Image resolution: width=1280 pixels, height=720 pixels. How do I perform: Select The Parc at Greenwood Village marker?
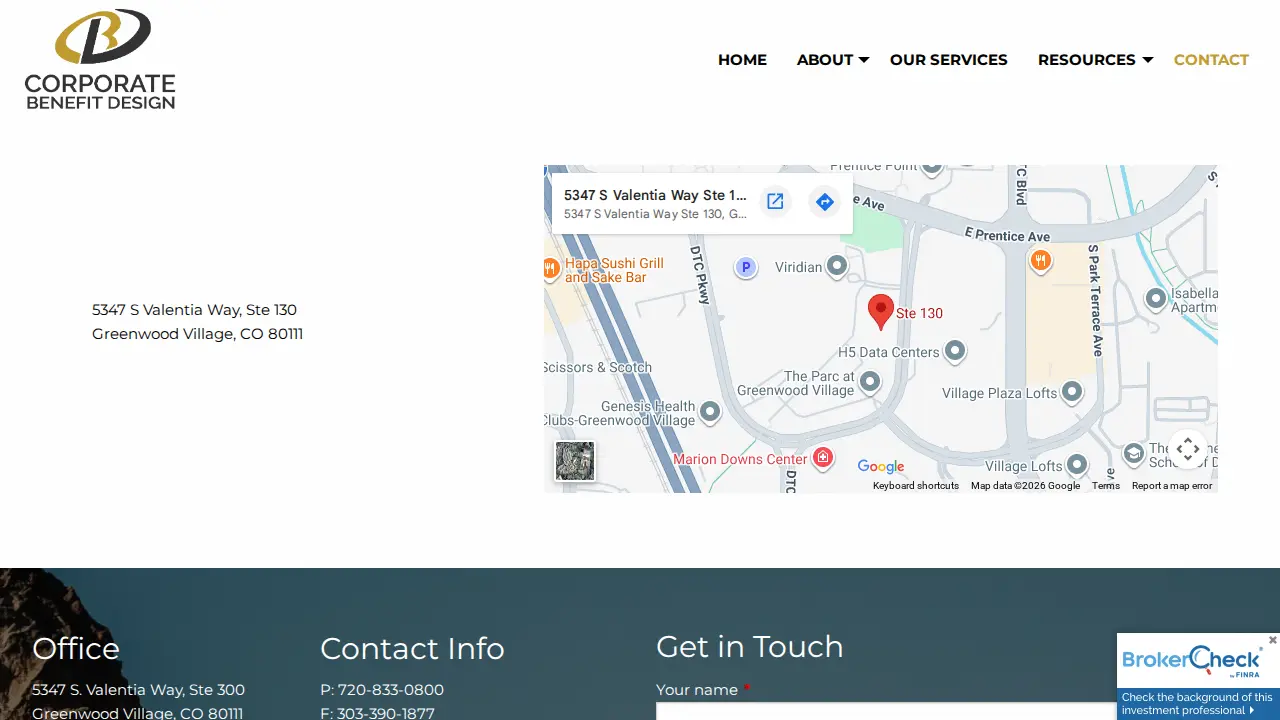(870, 382)
